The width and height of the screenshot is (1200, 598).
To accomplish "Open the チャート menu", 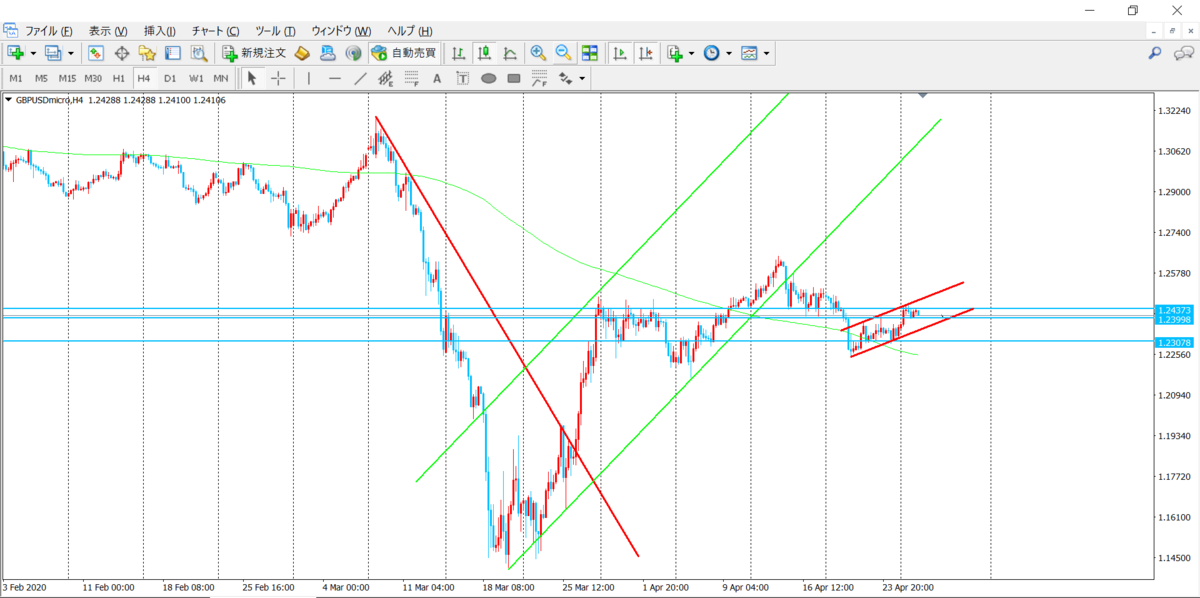I will (215, 31).
